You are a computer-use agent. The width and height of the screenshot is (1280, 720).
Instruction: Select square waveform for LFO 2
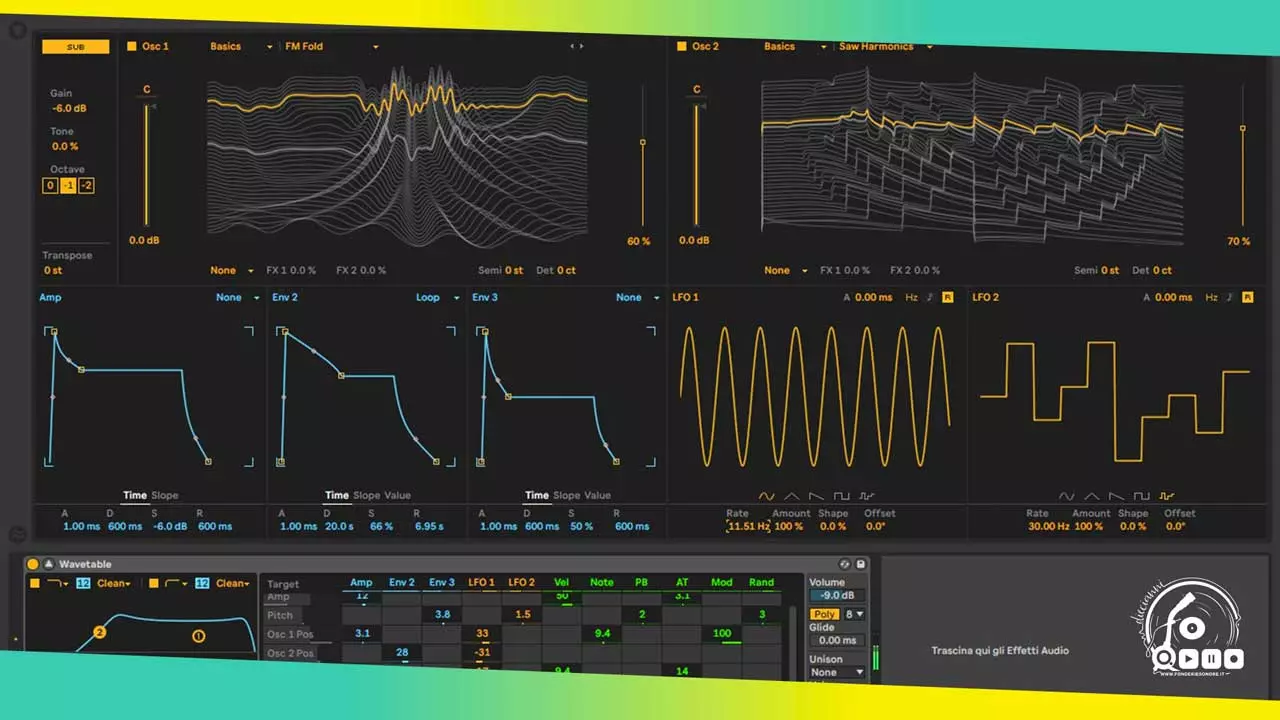click(1142, 496)
